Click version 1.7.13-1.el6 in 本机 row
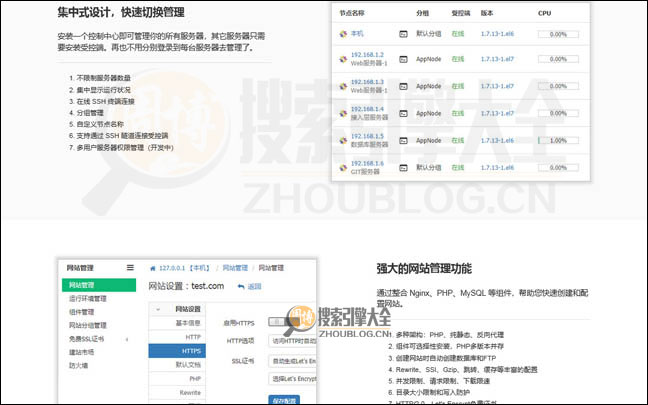The height and width of the screenshot is (405, 648). [x=497, y=34]
